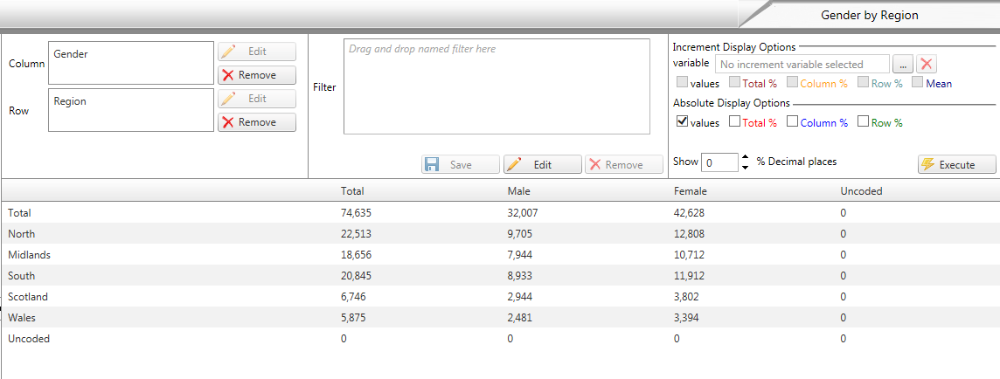The height and width of the screenshot is (379, 1000).
Task: Click Scotland Male value 2,944
Action: coord(520,297)
